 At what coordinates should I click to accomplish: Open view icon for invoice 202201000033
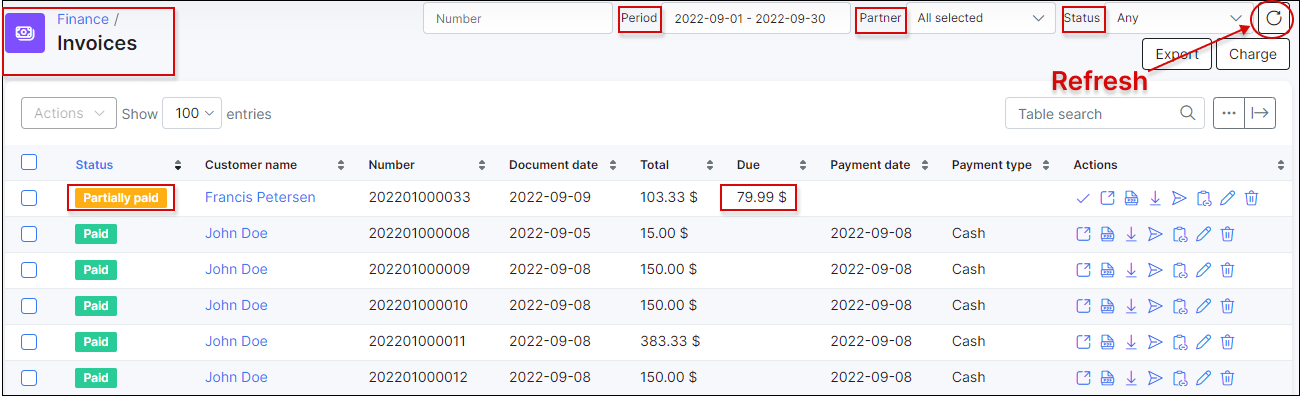click(x=1107, y=198)
